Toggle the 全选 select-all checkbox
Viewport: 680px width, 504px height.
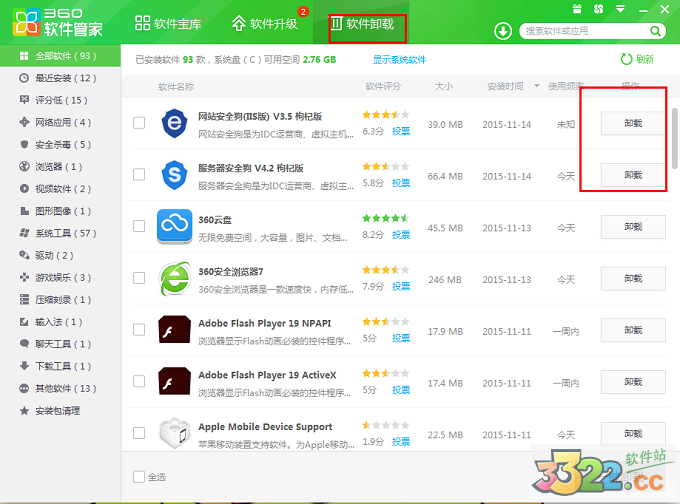[139, 477]
